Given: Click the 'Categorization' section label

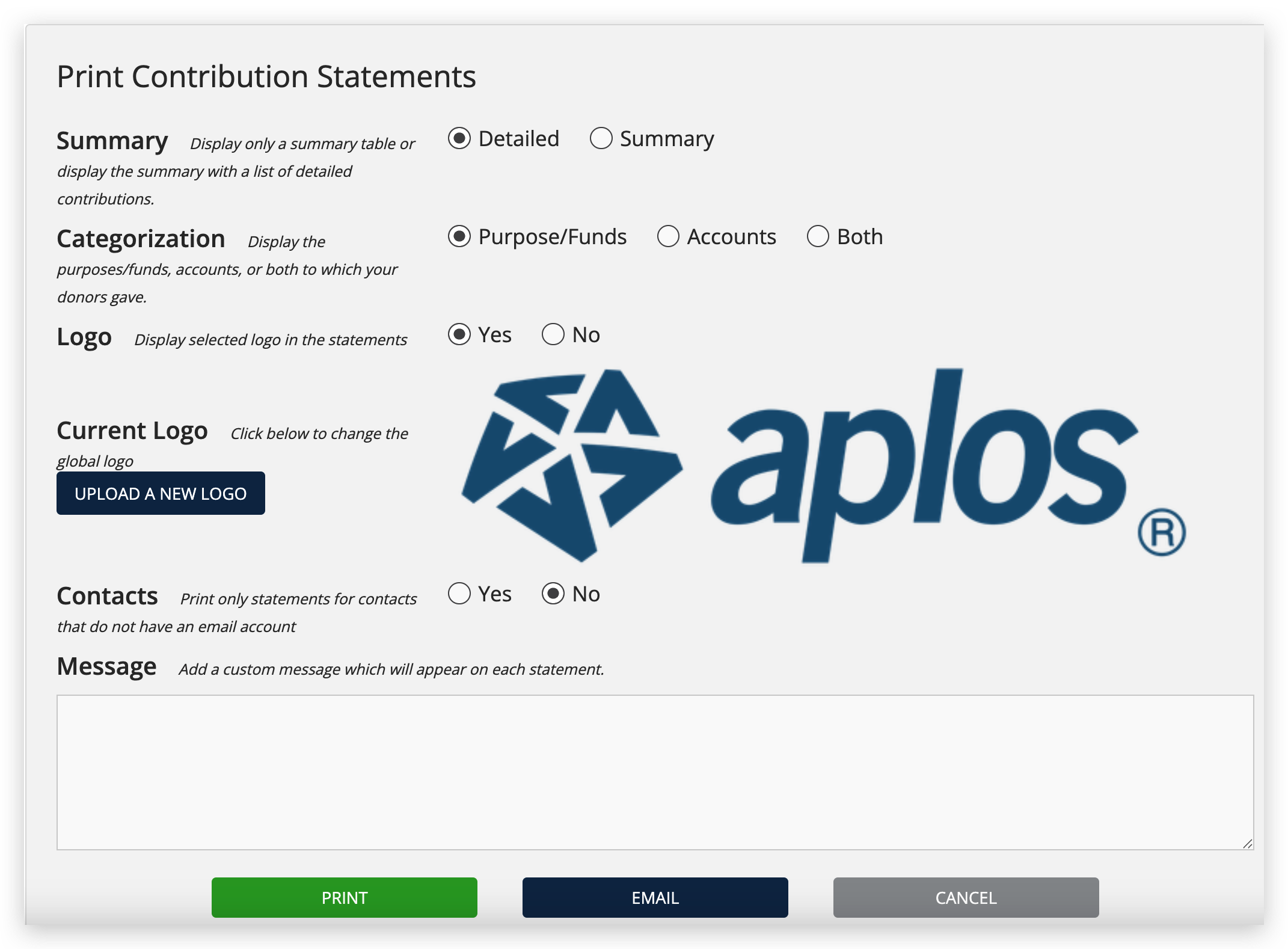Looking at the screenshot, I should pyautogui.click(x=141, y=239).
